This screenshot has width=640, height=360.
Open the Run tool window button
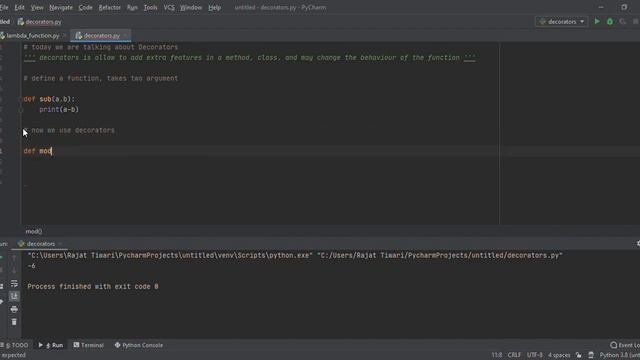tap(51, 345)
